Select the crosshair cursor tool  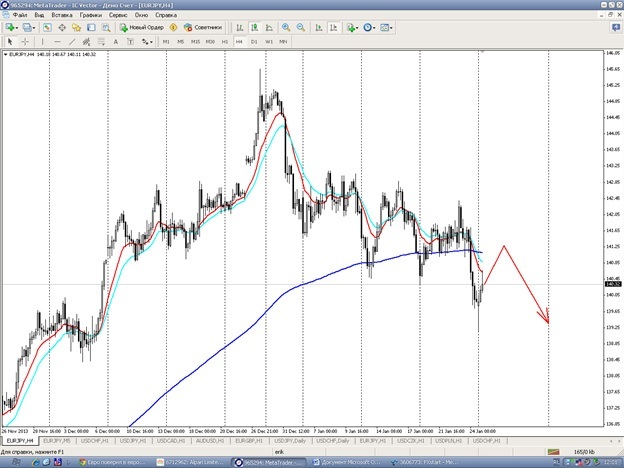24,42
